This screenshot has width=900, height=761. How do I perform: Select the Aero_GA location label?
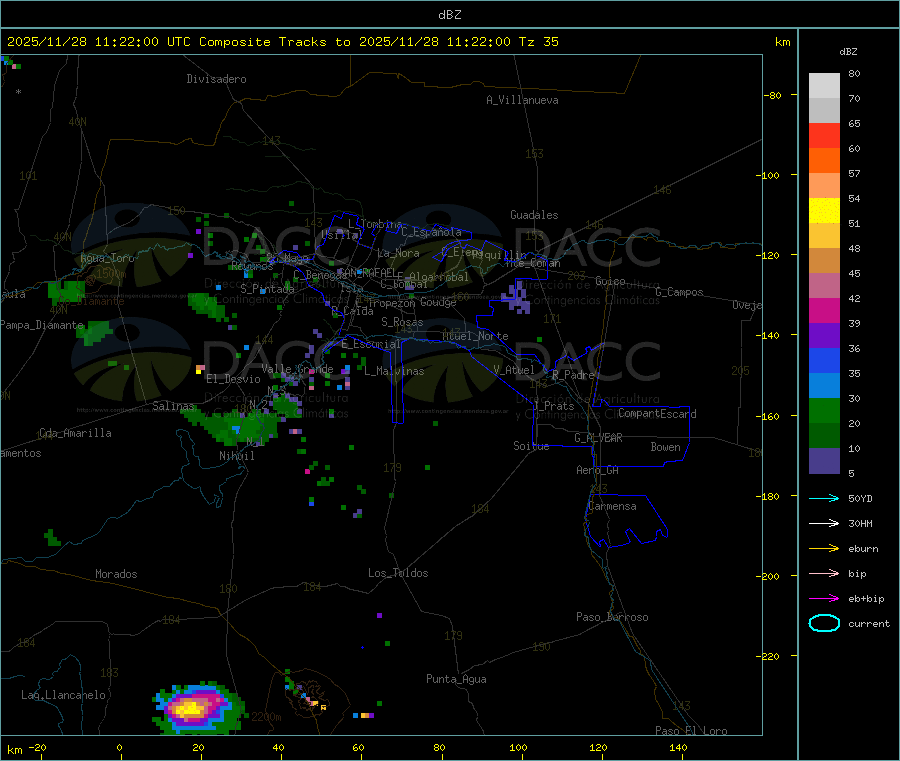pos(597,470)
